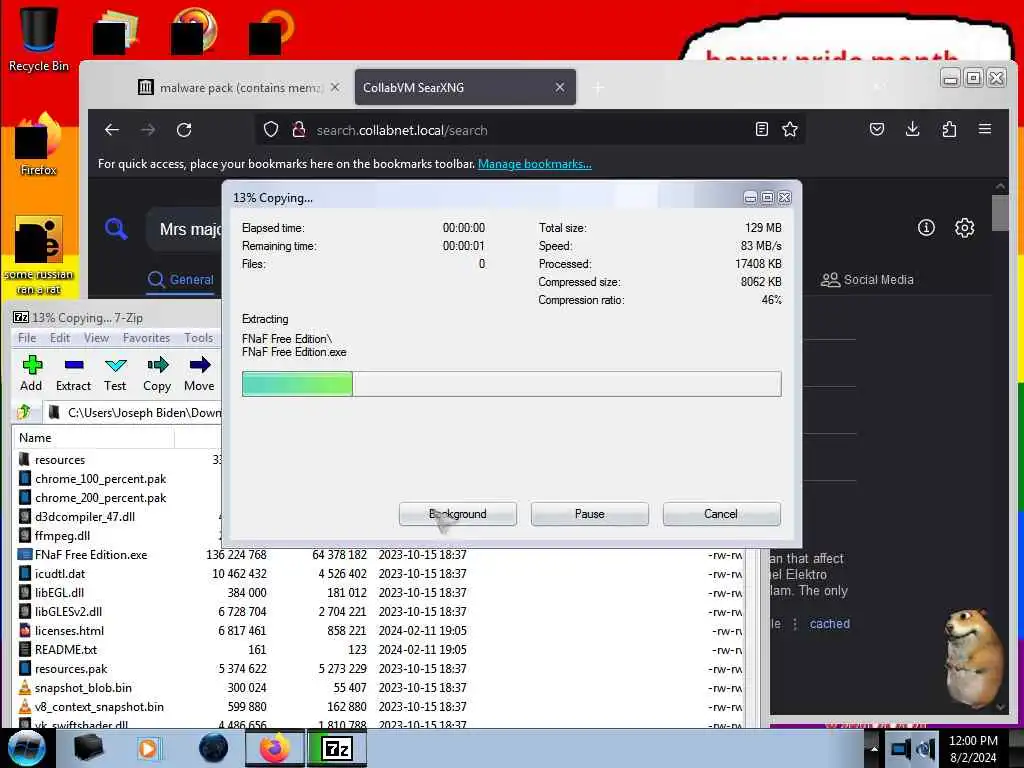Open the Firefox tracking protection shield
Screen dimensions: 1024x768
click(271, 129)
